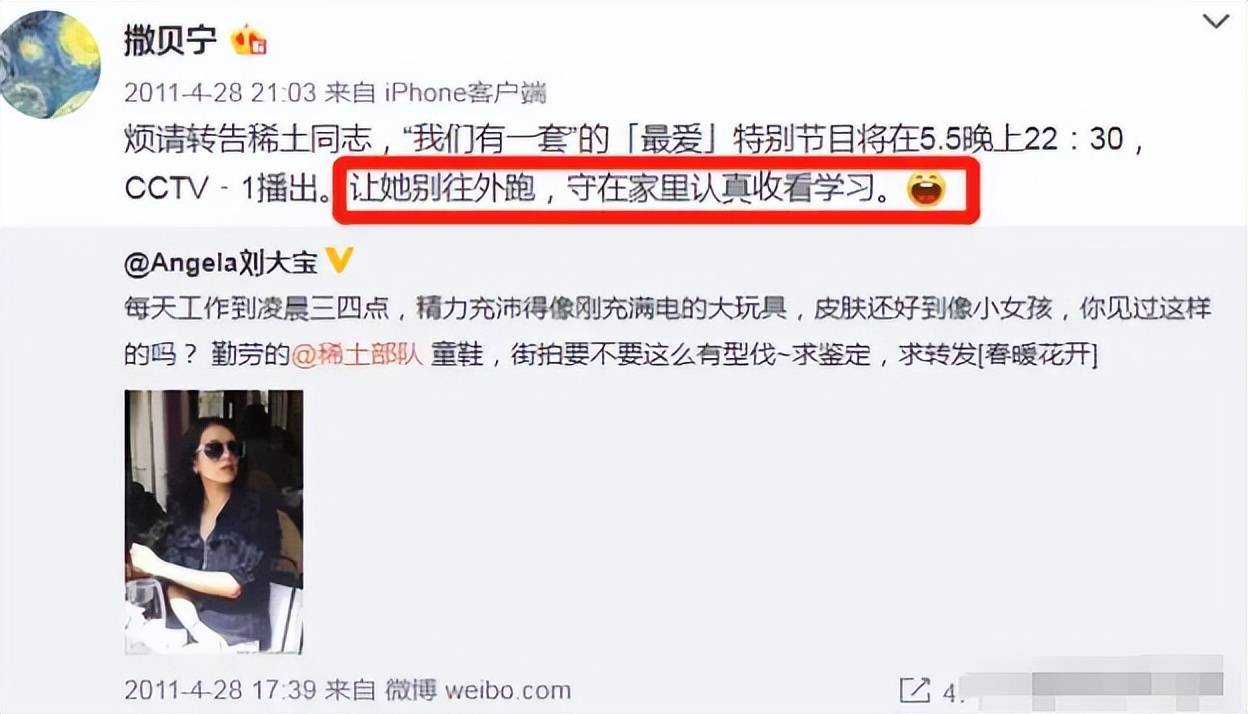Click the starry night profile avatar

[x=50, y=64]
